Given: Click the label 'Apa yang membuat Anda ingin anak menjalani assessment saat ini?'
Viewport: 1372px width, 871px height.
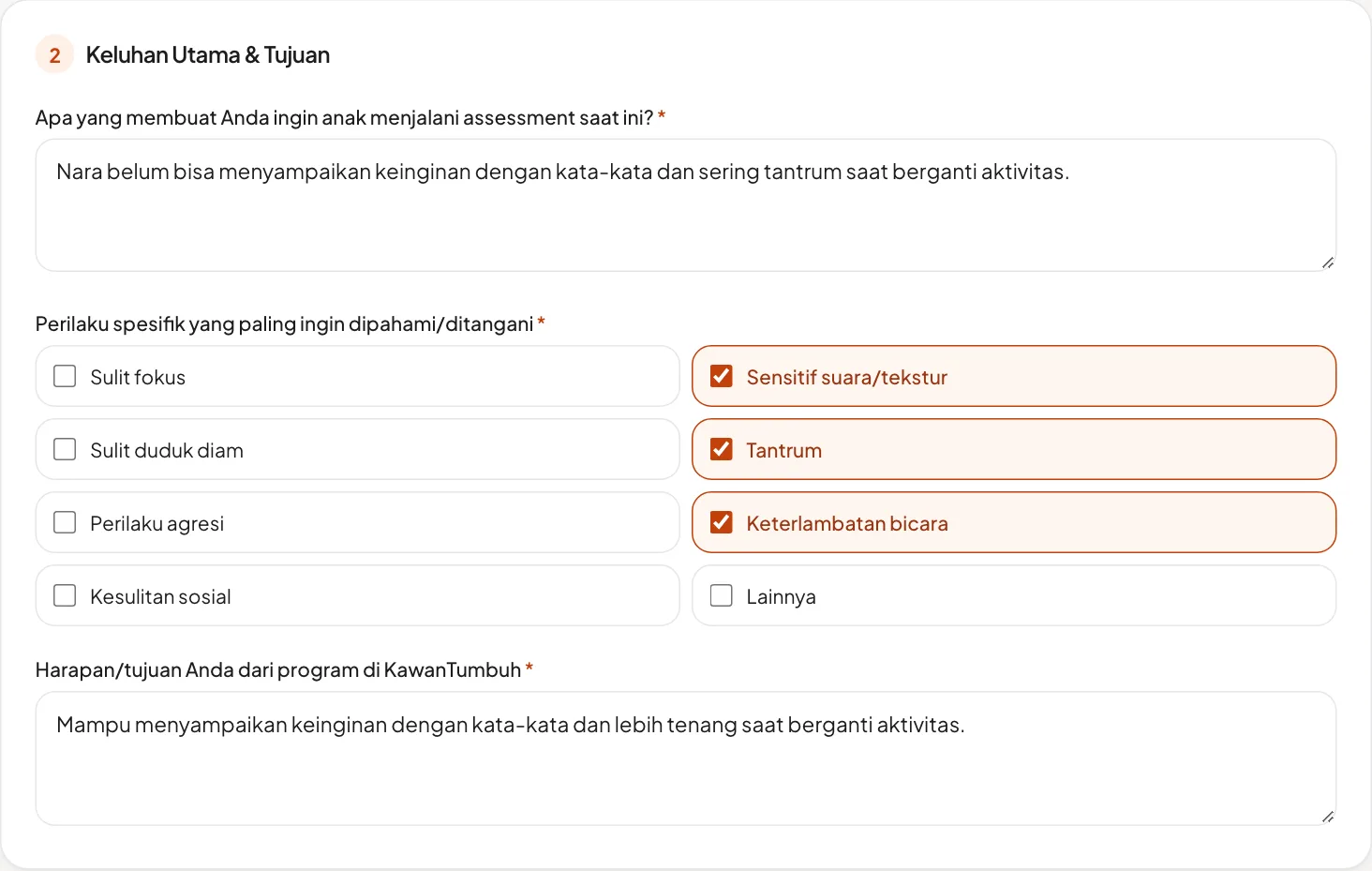Looking at the screenshot, I should 344,117.
